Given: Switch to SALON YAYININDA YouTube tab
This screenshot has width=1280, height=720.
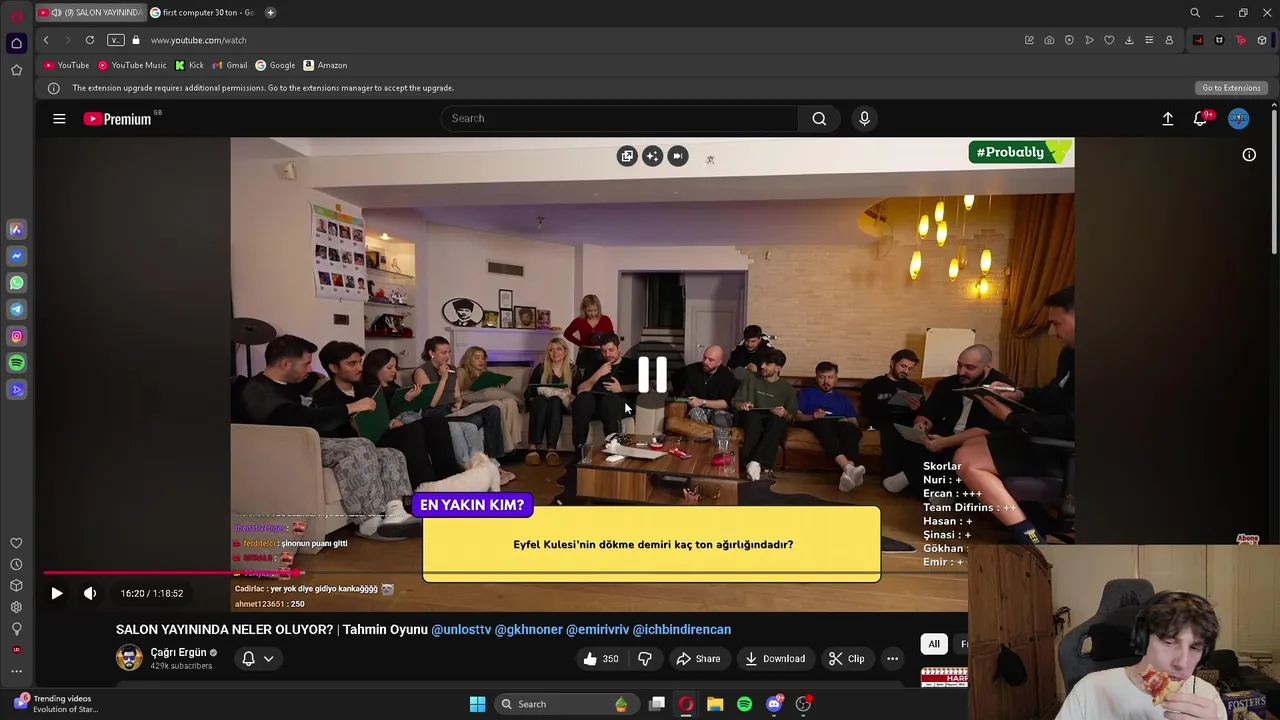Looking at the screenshot, I should [x=90, y=12].
